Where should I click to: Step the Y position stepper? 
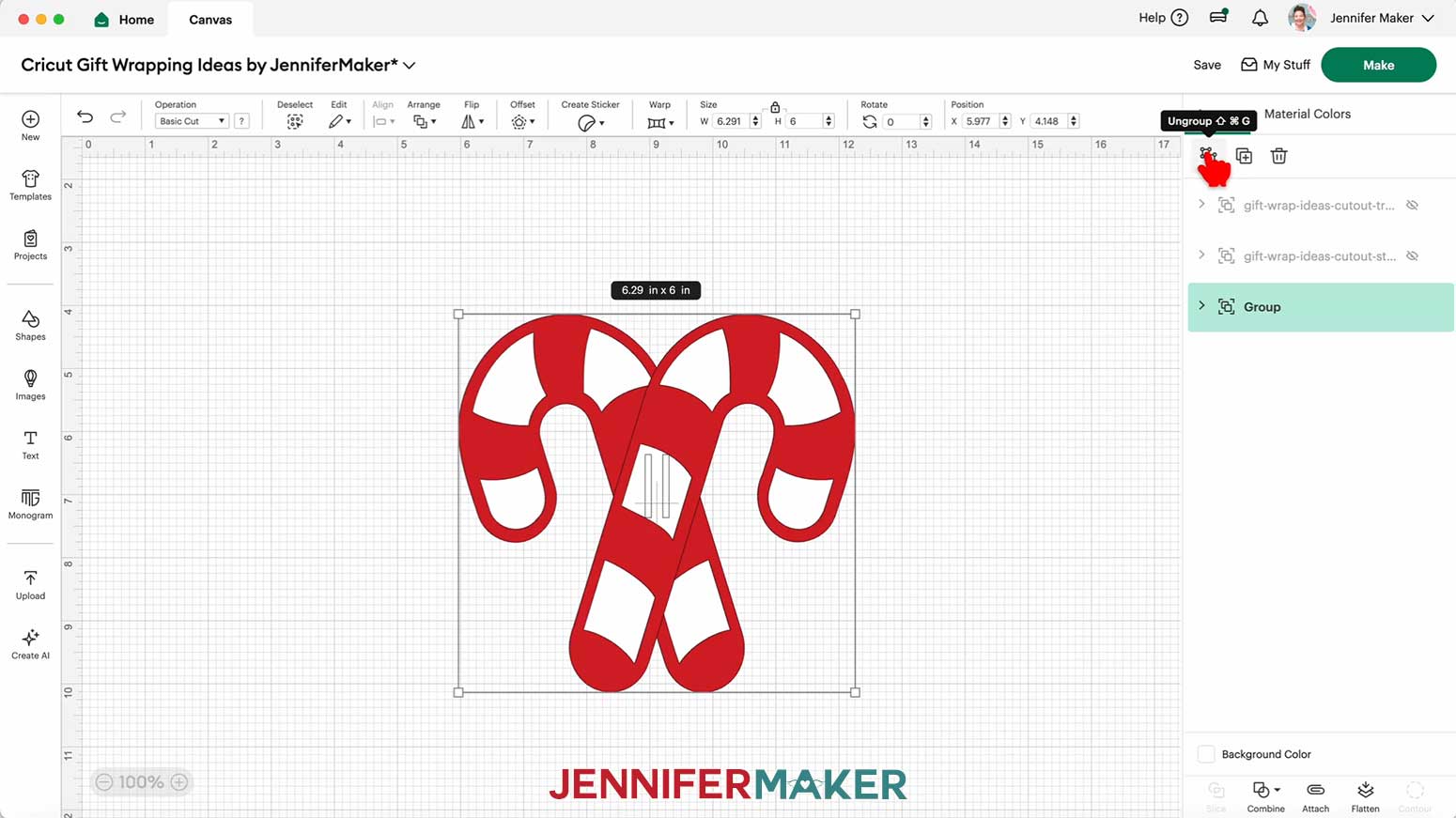[x=1074, y=121]
